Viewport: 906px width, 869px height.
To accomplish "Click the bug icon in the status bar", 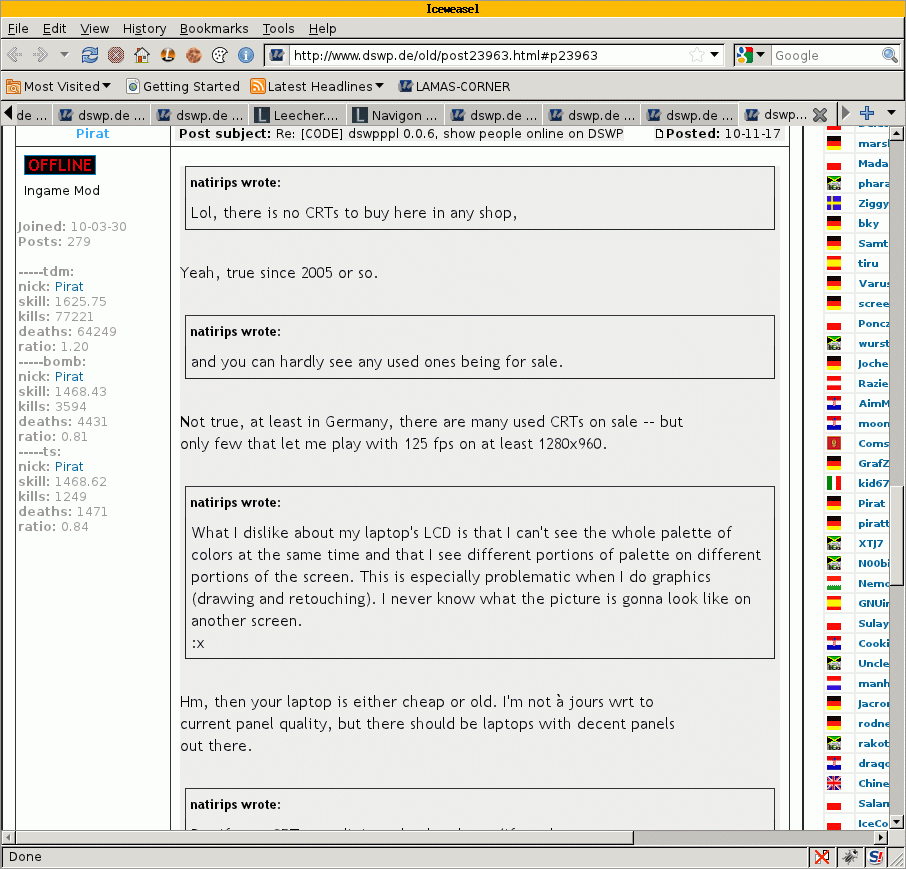I will (849, 857).
